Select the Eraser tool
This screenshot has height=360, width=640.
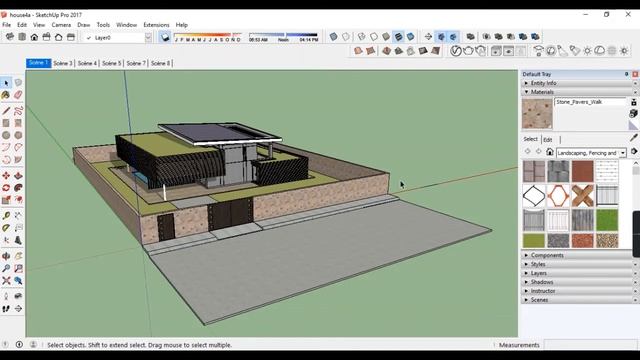(18, 95)
